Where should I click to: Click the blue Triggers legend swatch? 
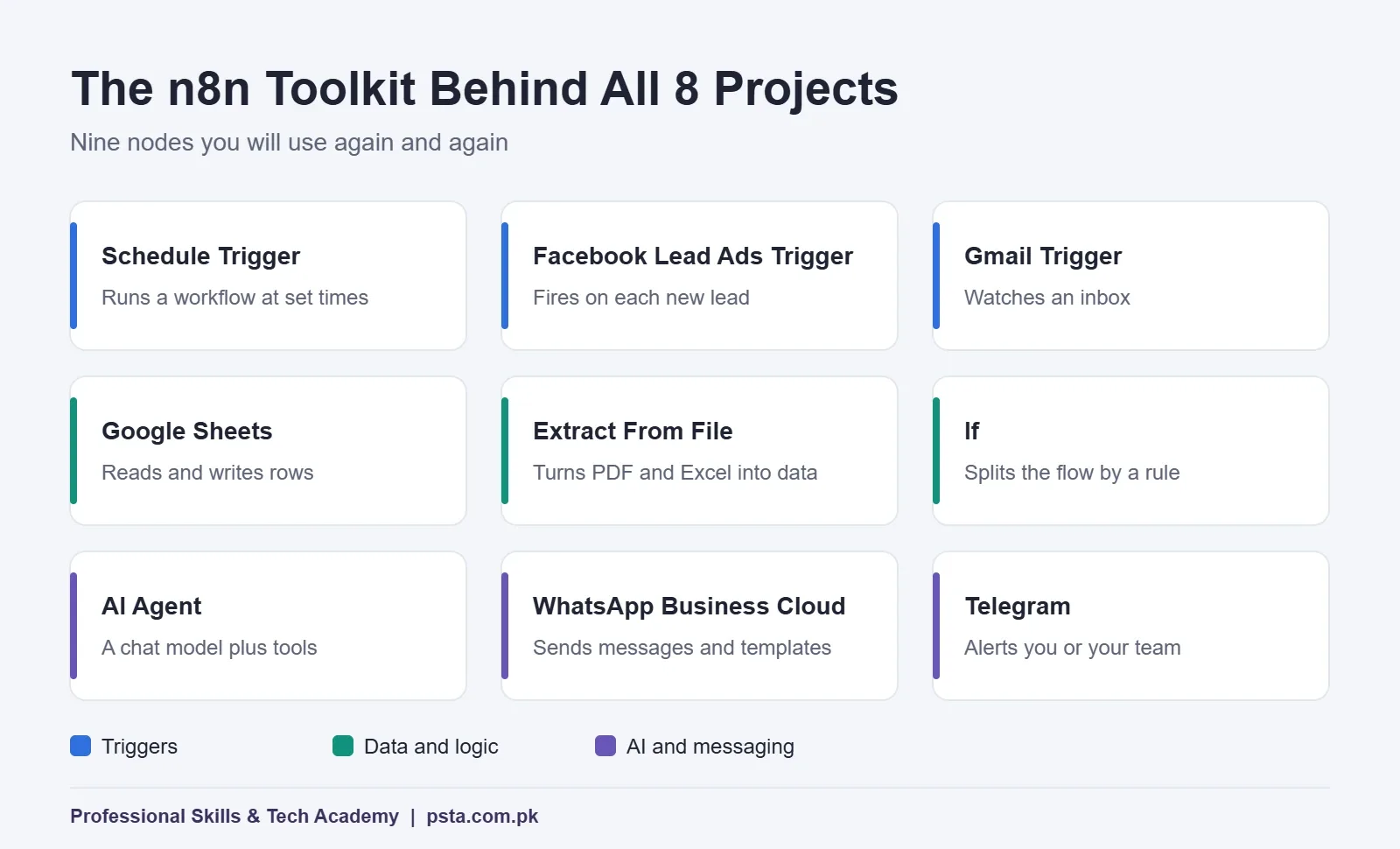[x=80, y=746]
